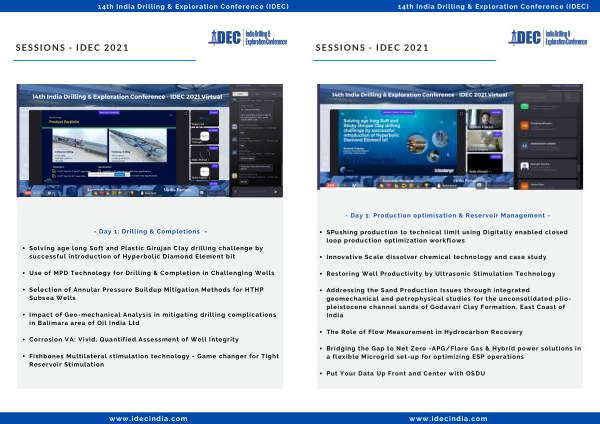Select 'SPushing production to technical limit' bullet

(x=447, y=236)
